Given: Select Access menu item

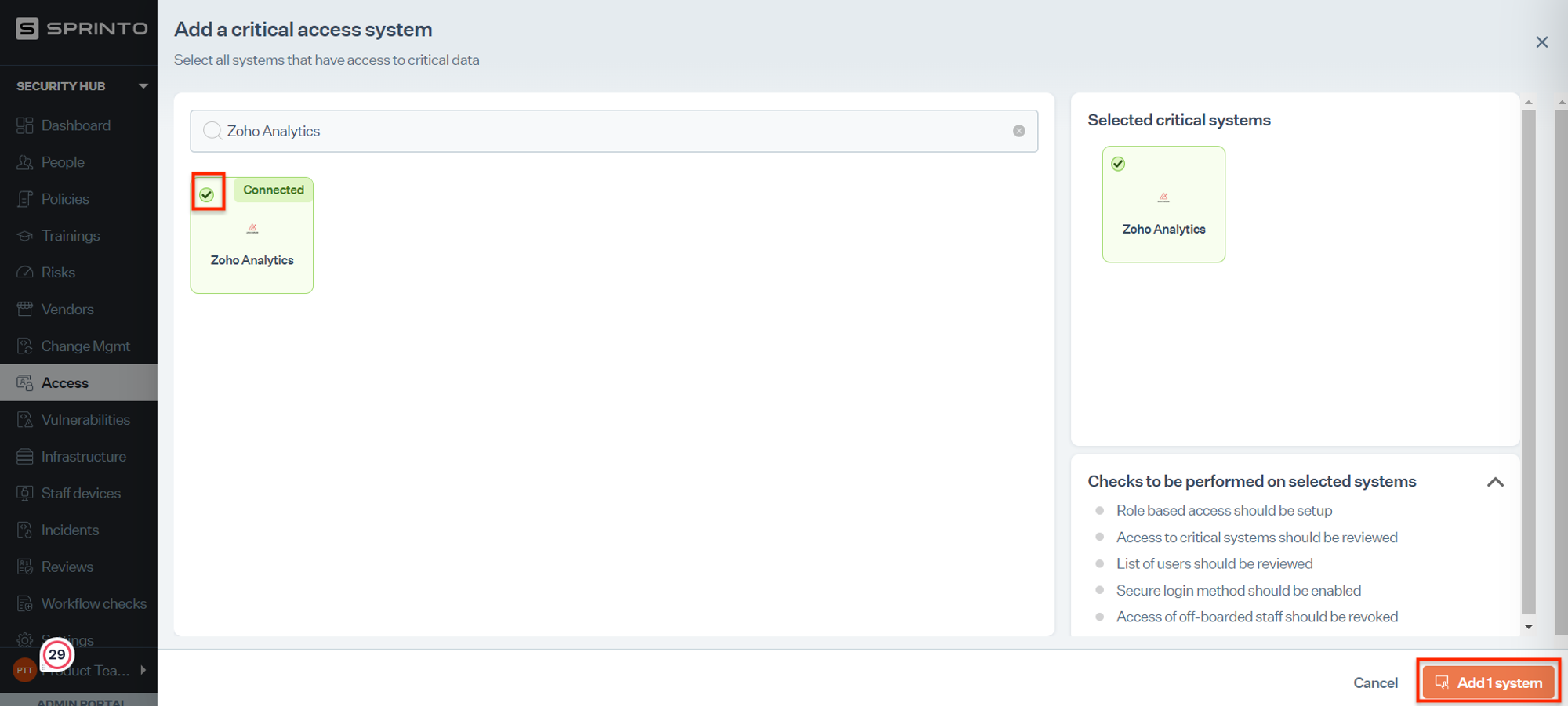Looking at the screenshot, I should coord(78,383).
